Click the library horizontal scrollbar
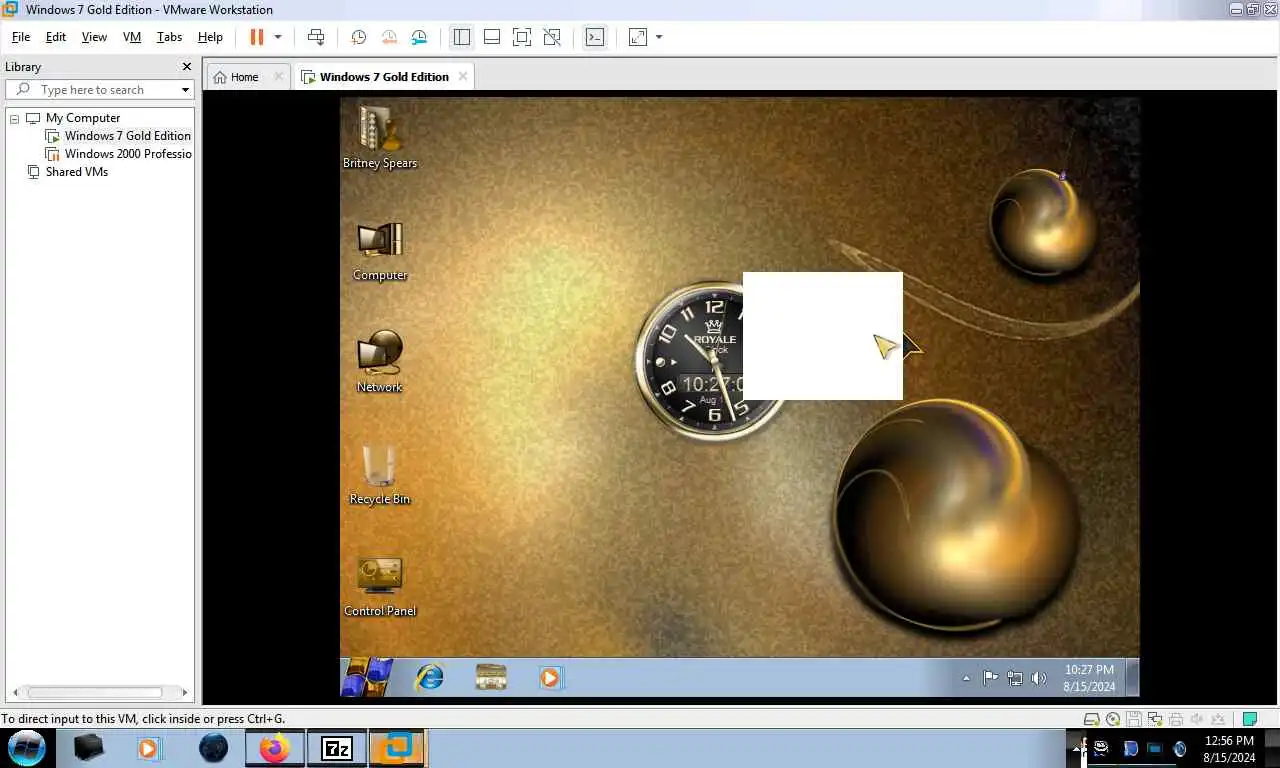The image size is (1280, 768). tap(95, 692)
